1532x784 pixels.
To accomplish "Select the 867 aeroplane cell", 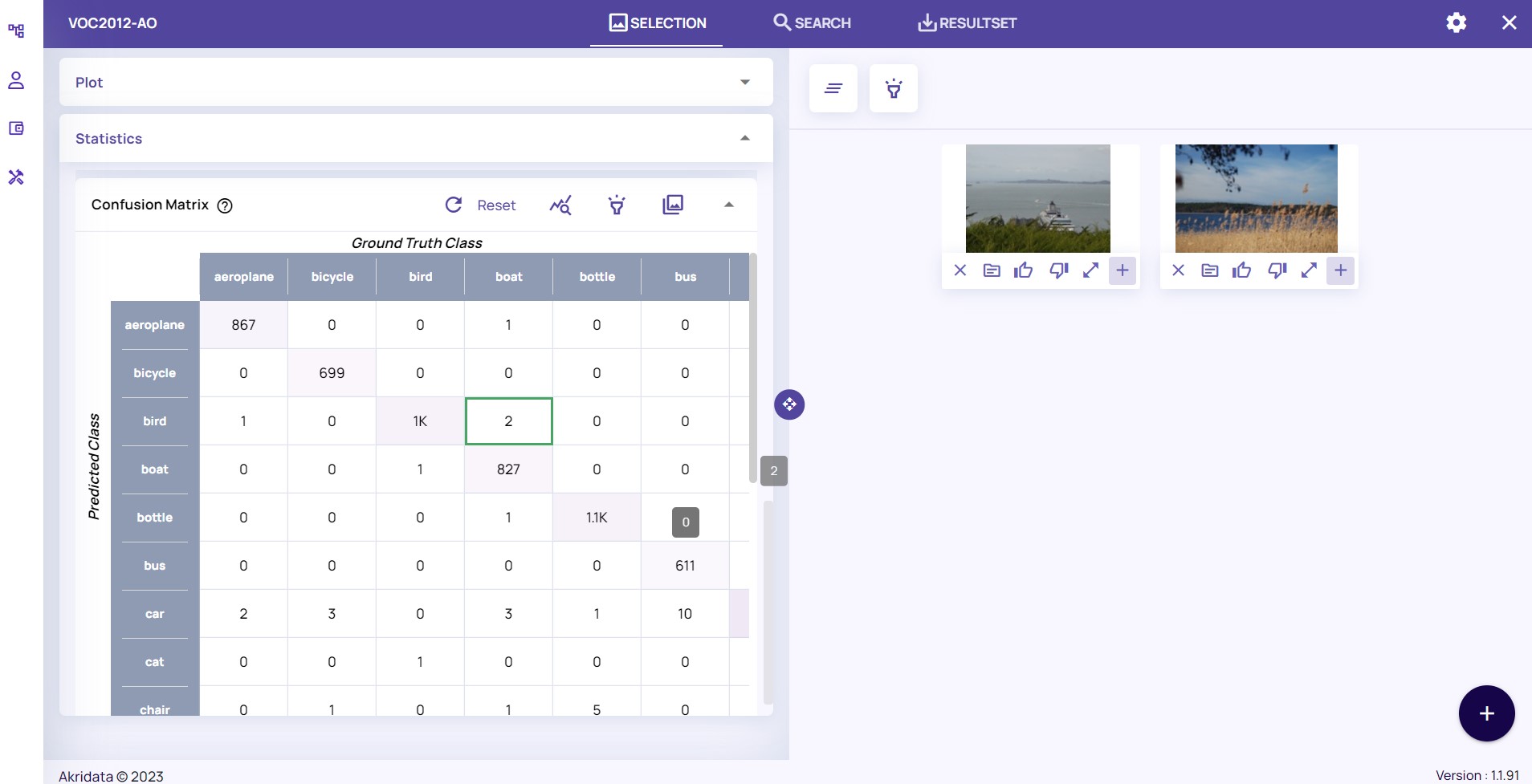I will [x=243, y=325].
